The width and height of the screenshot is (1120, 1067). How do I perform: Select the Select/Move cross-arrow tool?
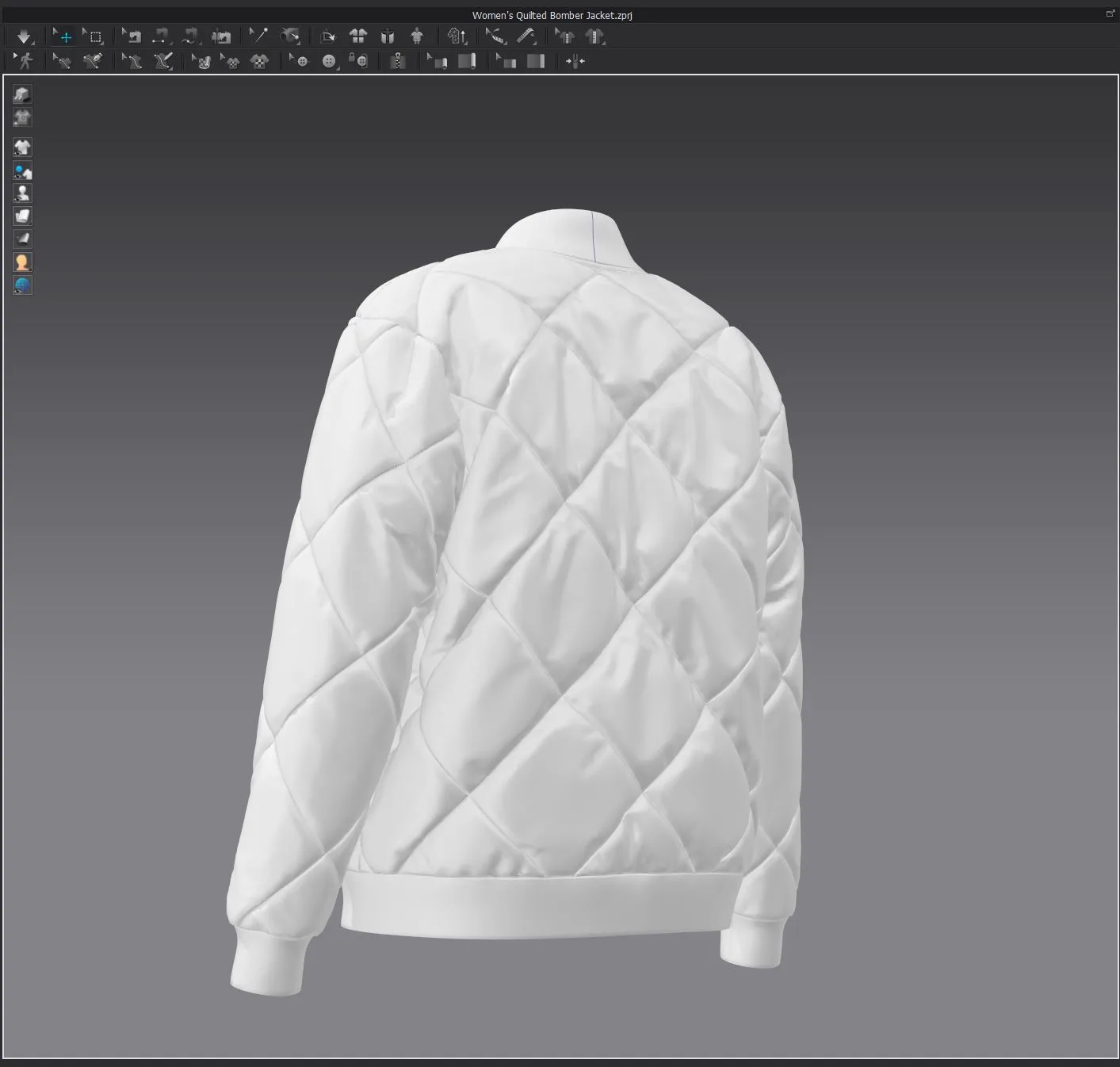64,36
